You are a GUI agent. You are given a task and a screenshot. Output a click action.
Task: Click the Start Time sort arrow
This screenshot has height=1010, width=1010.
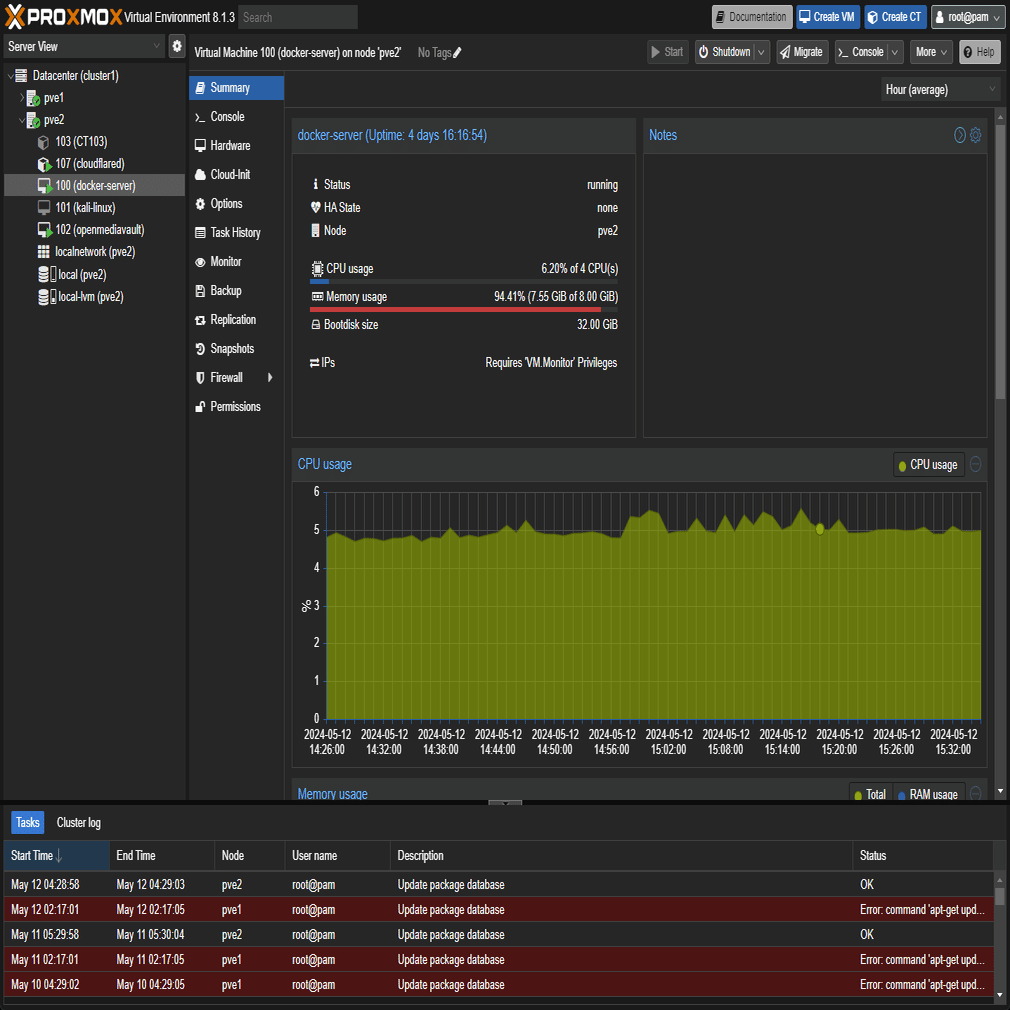(x=59, y=855)
